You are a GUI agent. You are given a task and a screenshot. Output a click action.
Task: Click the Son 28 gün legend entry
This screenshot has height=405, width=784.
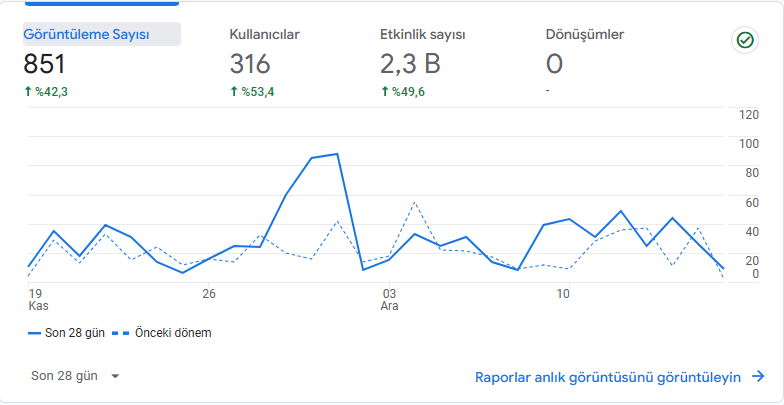pyautogui.click(x=66, y=333)
